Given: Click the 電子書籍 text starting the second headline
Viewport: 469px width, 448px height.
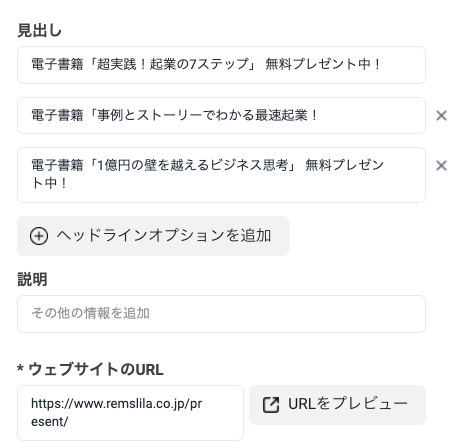Looking at the screenshot, I should (x=57, y=115).
